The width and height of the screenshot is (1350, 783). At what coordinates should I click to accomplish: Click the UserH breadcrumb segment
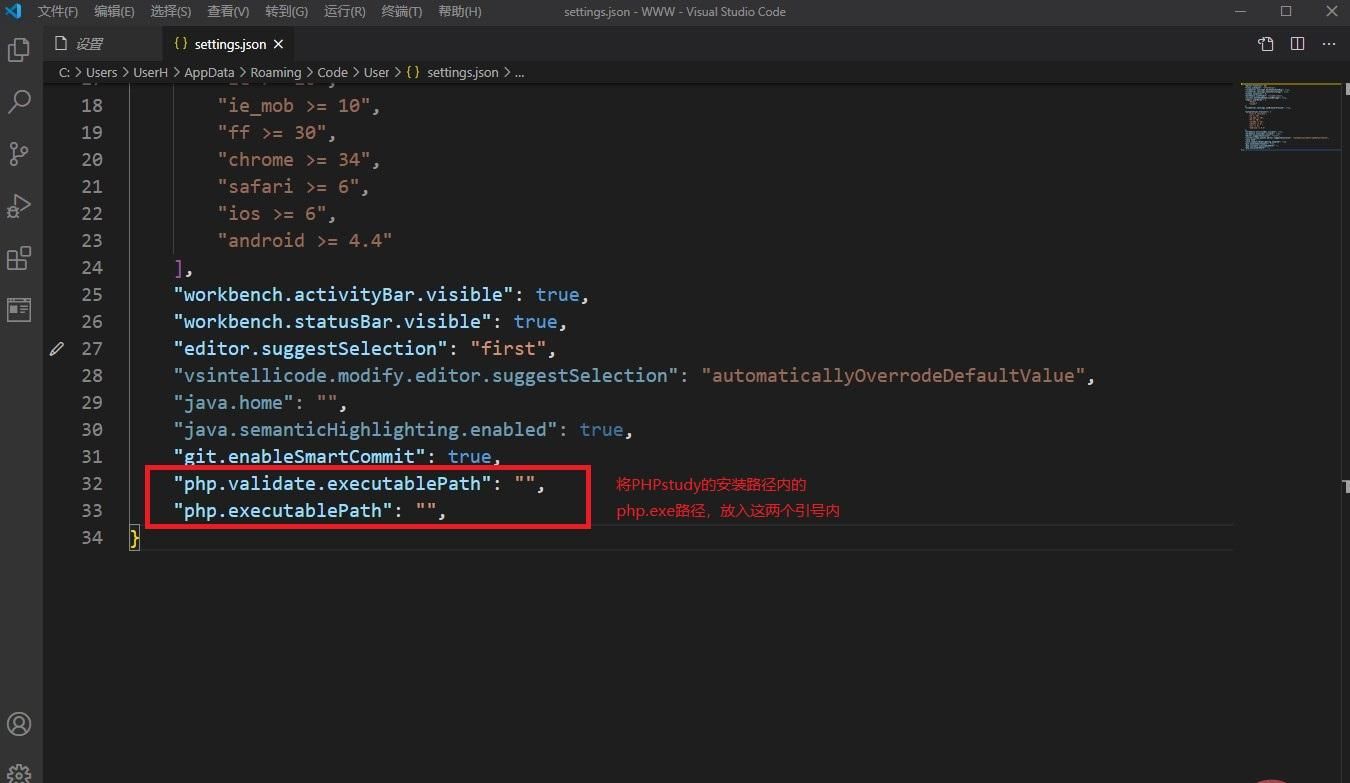tap(151, 72)
